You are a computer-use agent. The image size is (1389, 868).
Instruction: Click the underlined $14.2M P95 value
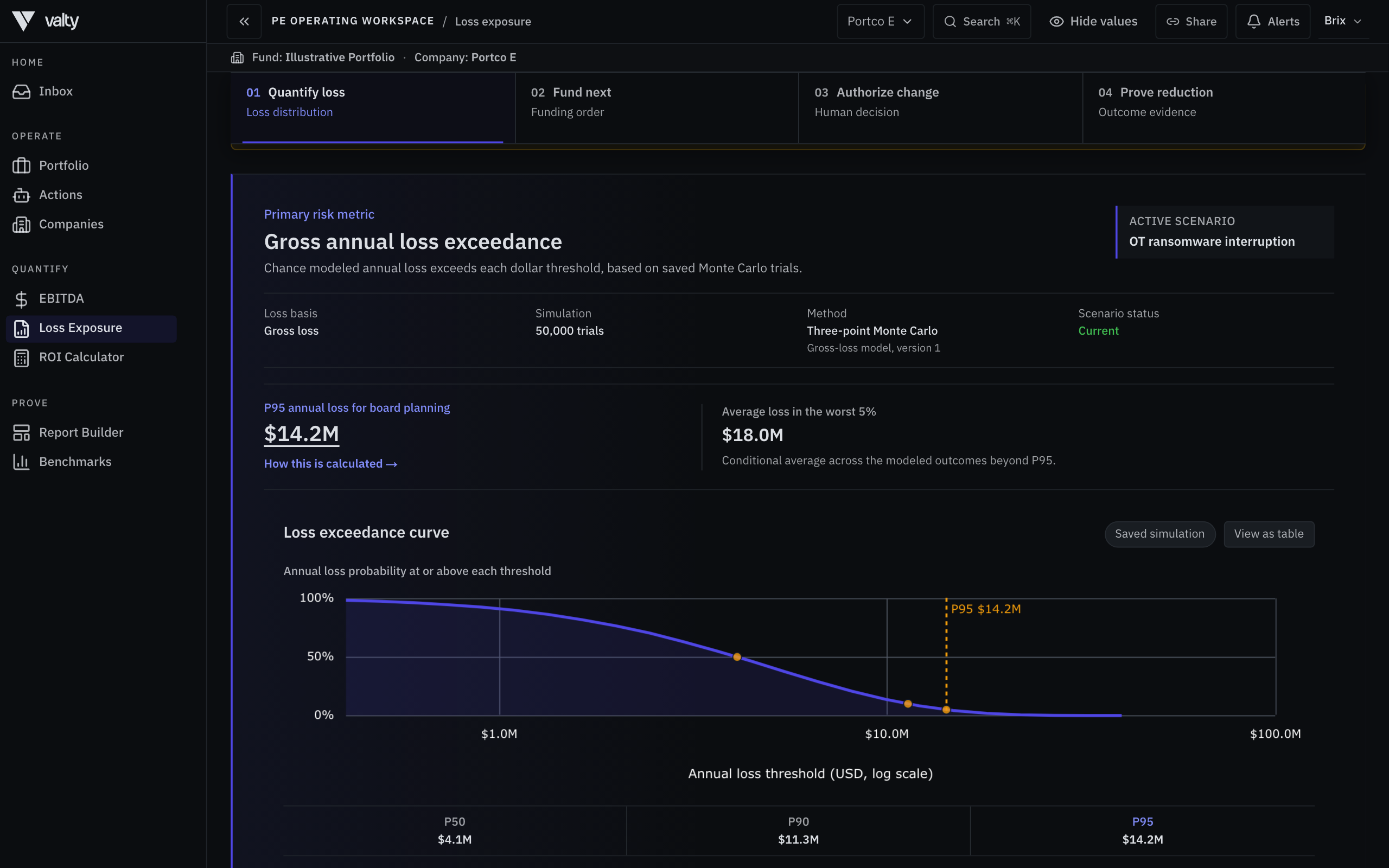[301, 434]
